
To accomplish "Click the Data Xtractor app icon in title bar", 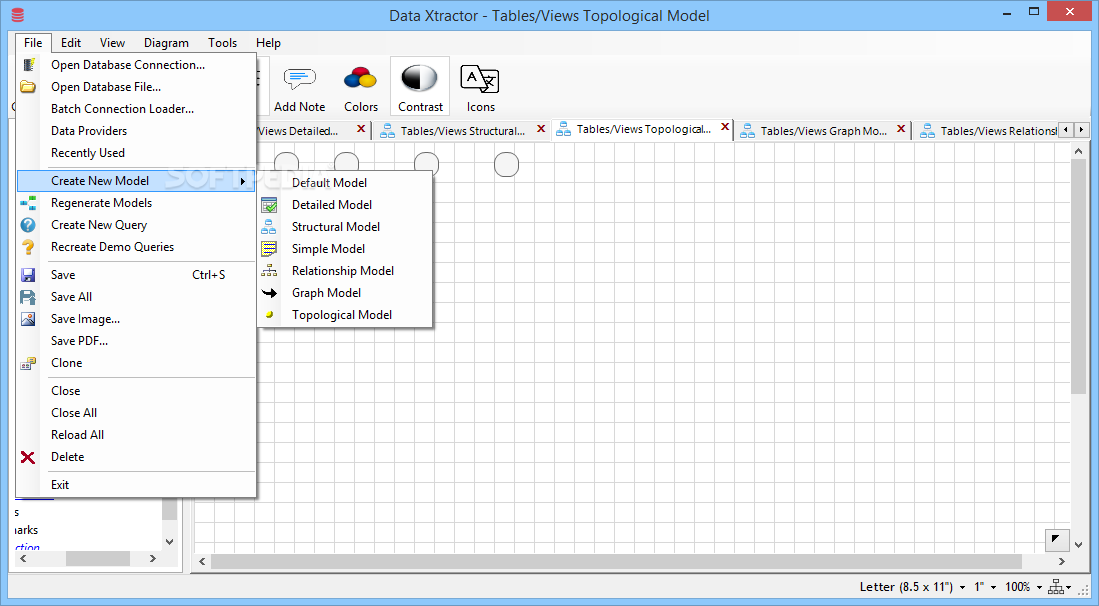I will click(x=18, y=15).
